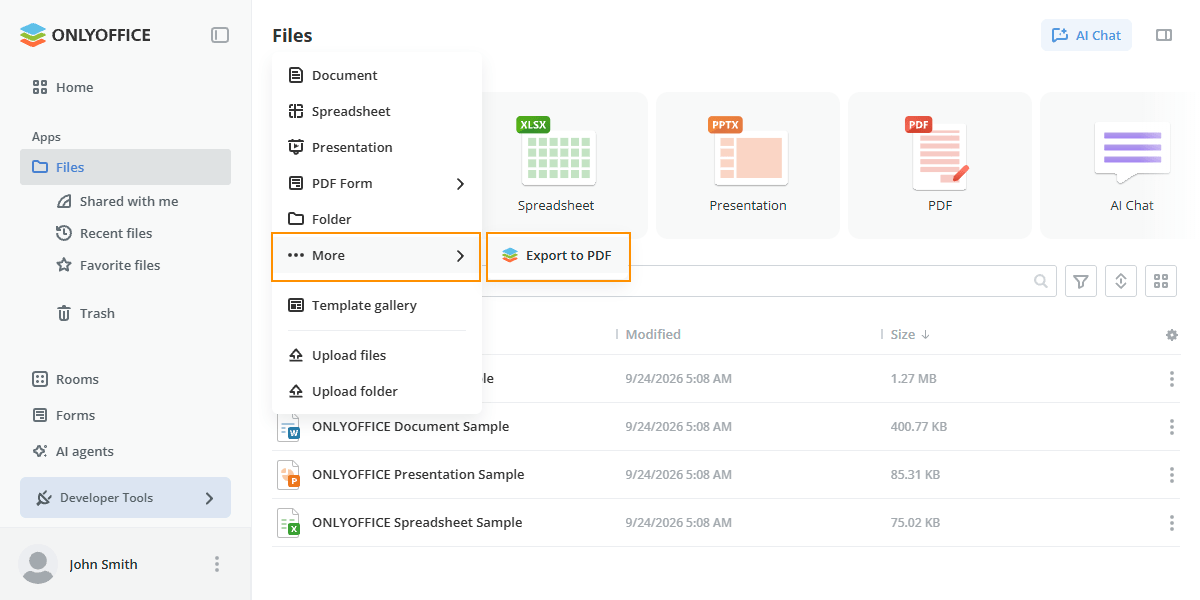The width and height of the screenshot is (1200, 600).
Task: Open the filter options
Action: pos(1080,282)
